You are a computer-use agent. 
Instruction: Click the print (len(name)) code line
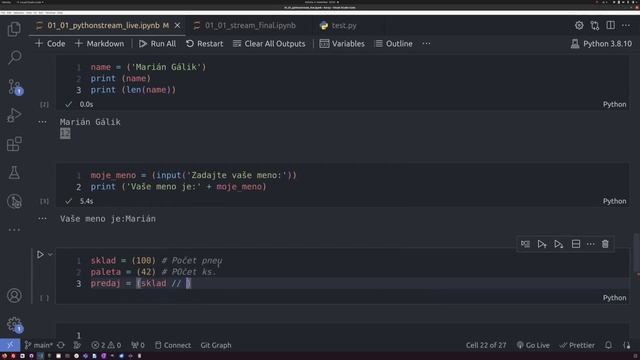133,90
